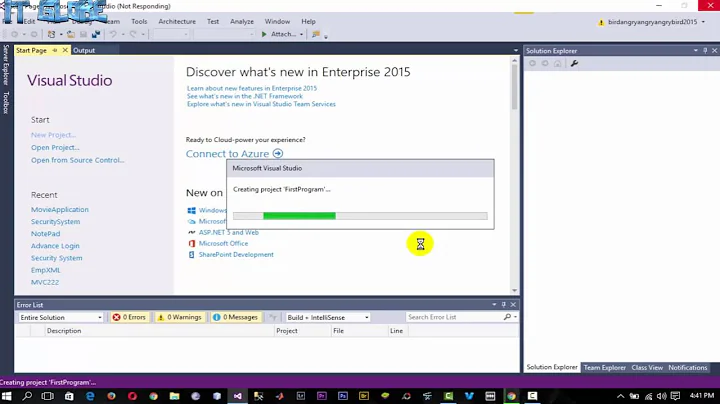Click Open from Source Control... link
Screen dimensions: 720x404
[78, 160]
